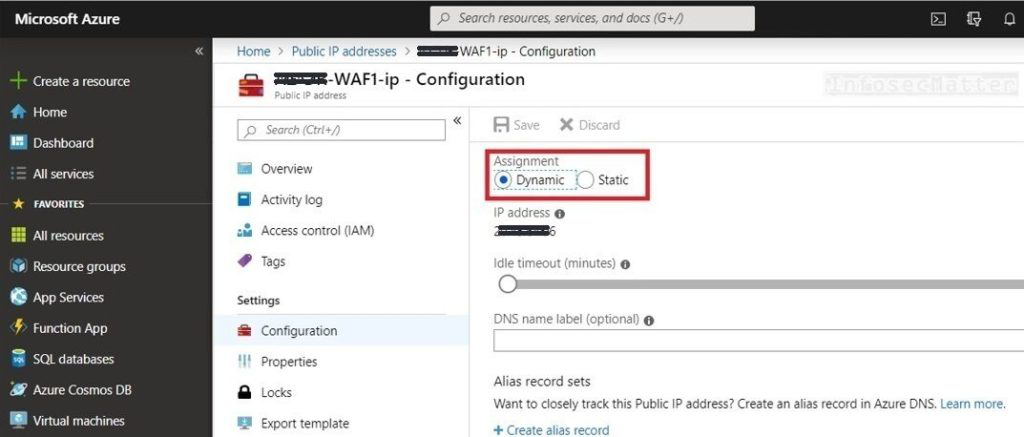Click the Idle timeout slider track

pyautogui.click(x=770, y=285)
